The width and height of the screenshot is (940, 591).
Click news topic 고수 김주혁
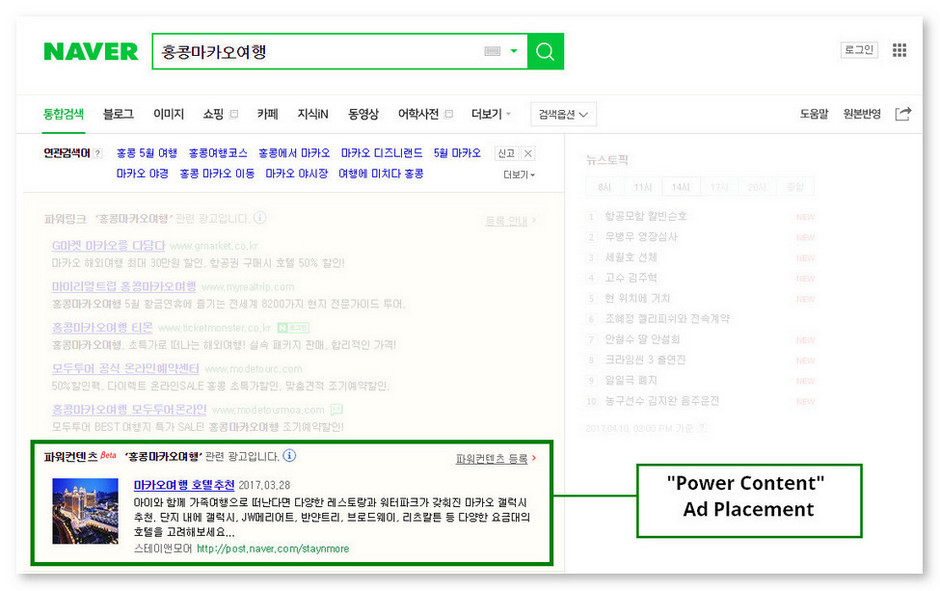click(x=631, y=278)
